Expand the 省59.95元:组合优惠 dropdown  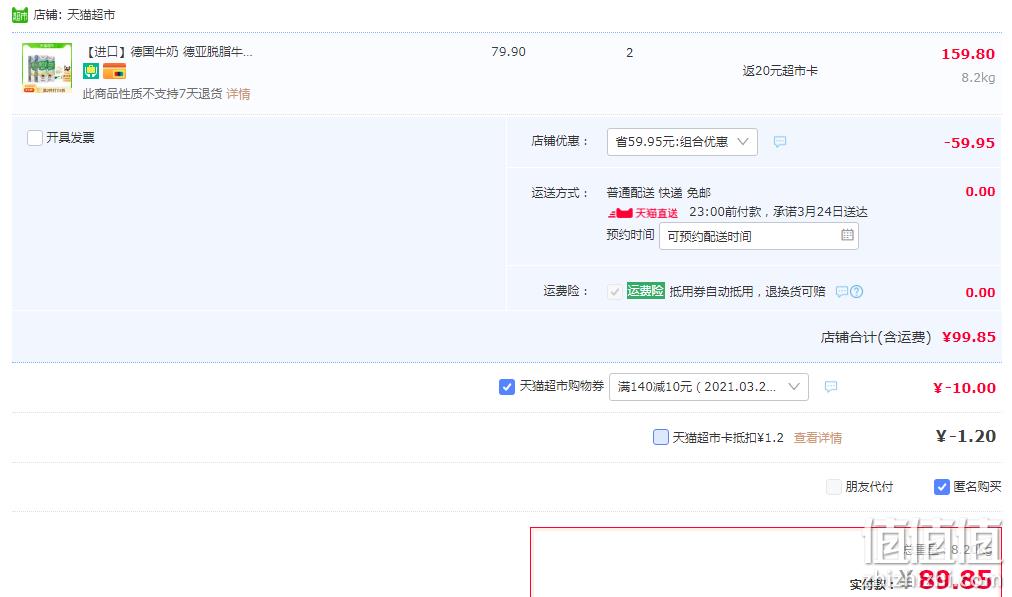pyautogui.click(x=682, y=142)
